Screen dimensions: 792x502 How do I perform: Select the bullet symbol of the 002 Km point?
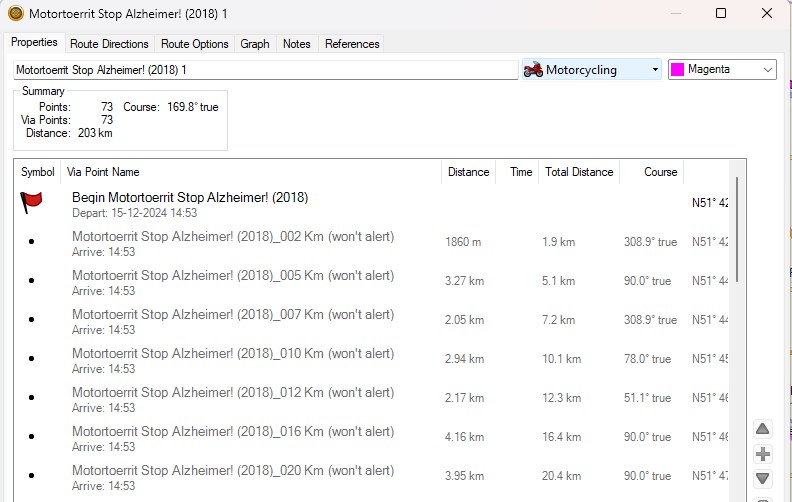pyautogui.click(x=32, y=242)
